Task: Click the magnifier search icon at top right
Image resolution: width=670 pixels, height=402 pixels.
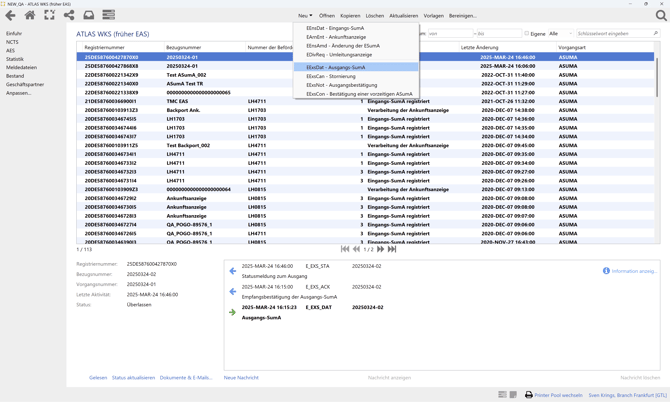Action: 660,15
